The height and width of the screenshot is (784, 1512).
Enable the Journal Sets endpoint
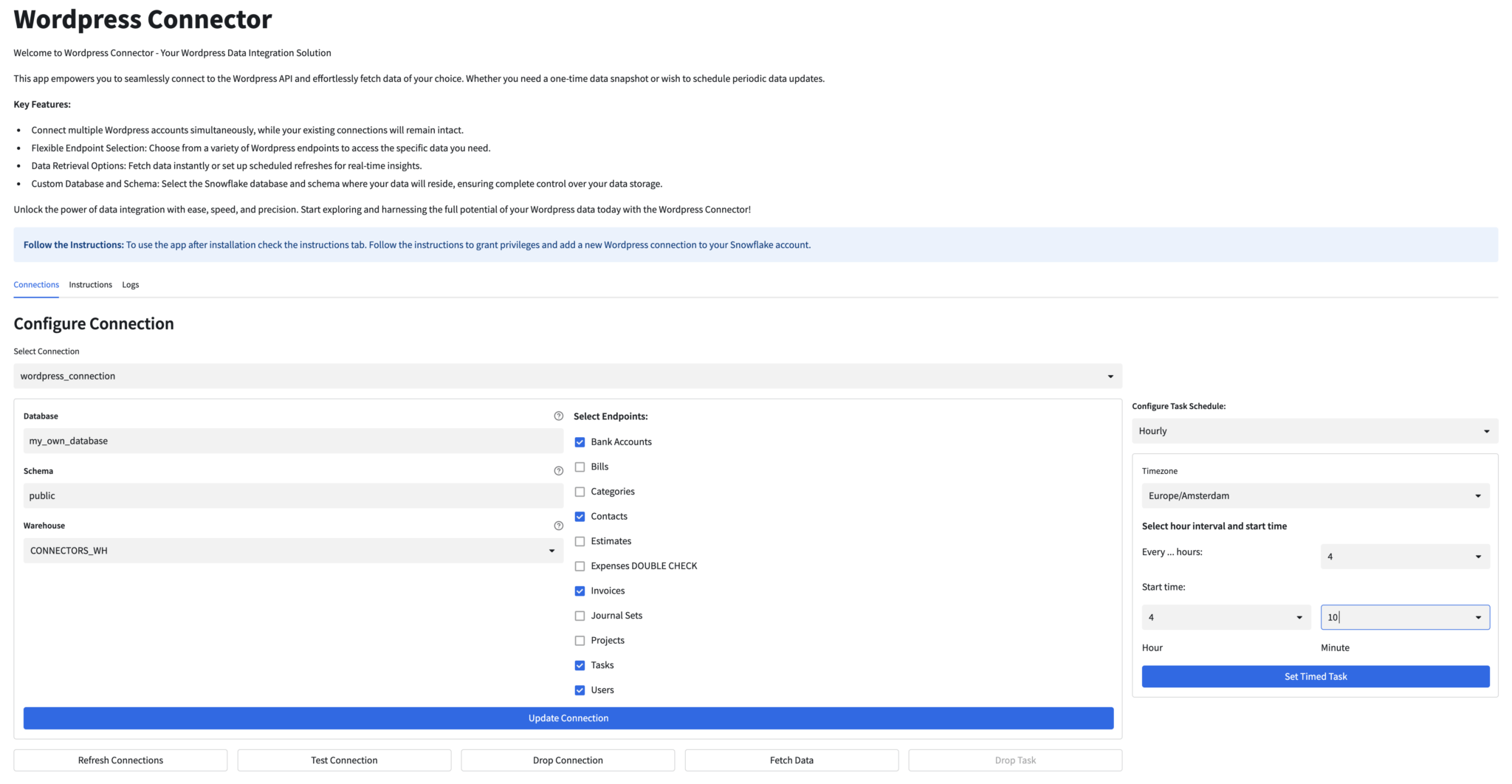tap(580, 615)
